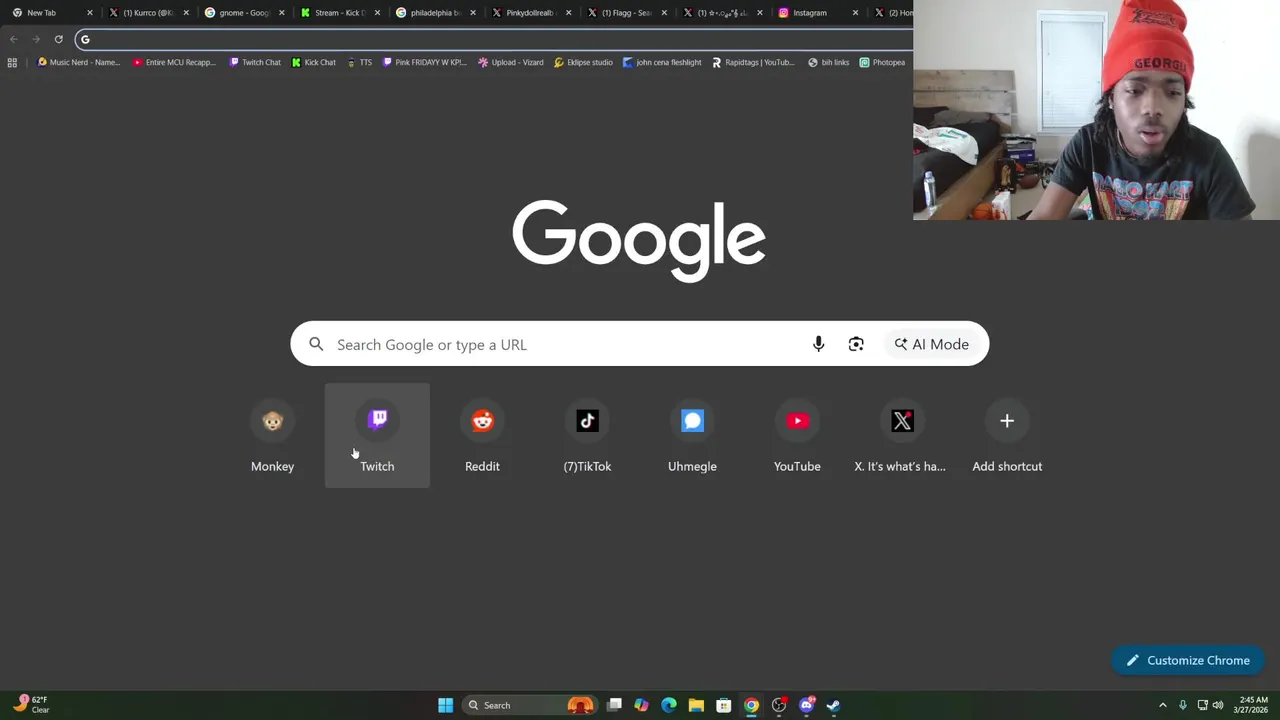Viewport: 1280px width, 720px height.
Task: Open Task View from the taskbar
Action: click(x=614, y=705)
